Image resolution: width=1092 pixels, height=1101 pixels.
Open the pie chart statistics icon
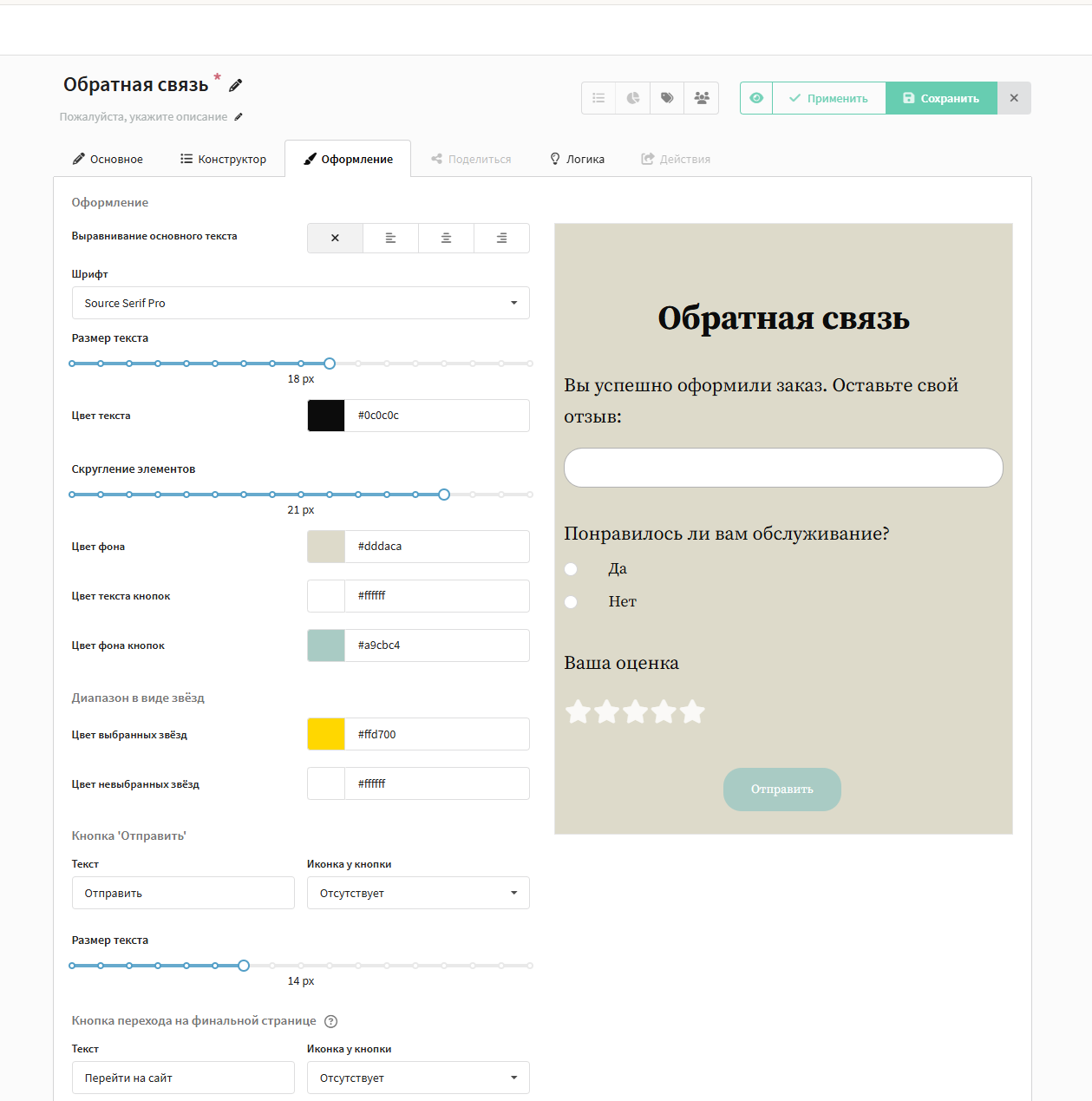[x=632, y=98]
